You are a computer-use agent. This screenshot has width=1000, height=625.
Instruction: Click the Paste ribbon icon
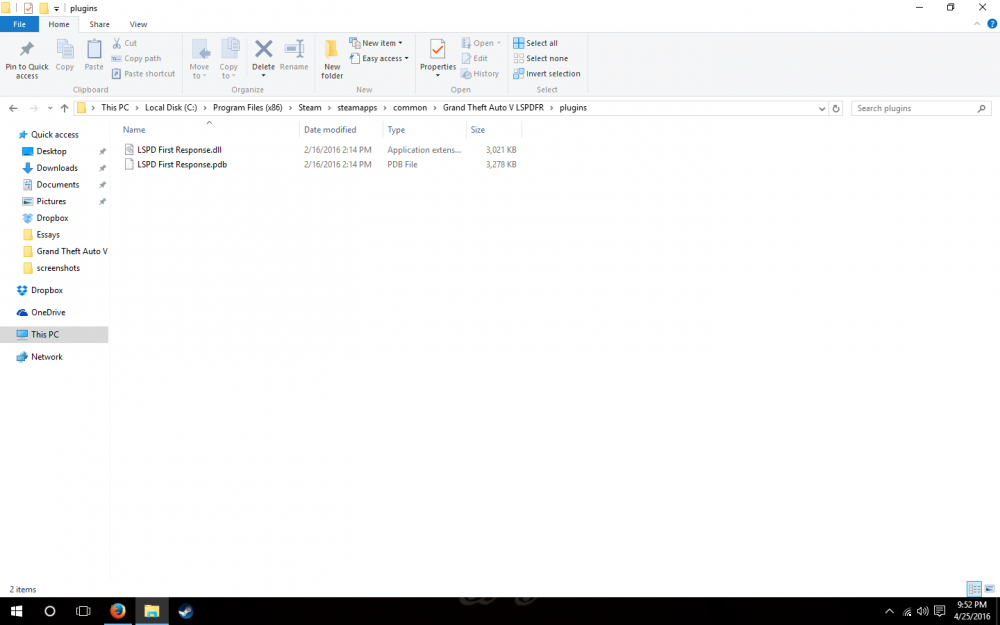(x=94, y=55)
